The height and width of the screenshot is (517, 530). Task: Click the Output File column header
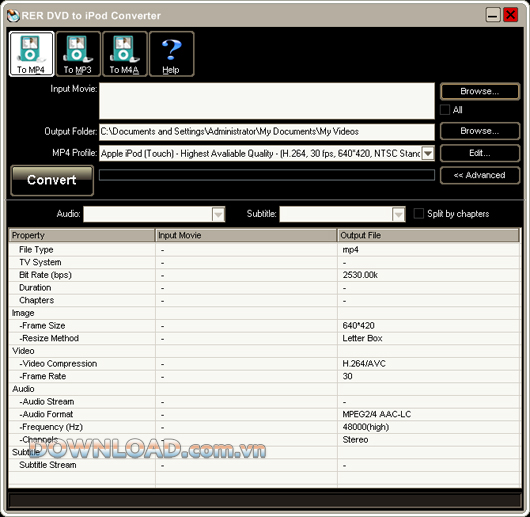(428, 235)
